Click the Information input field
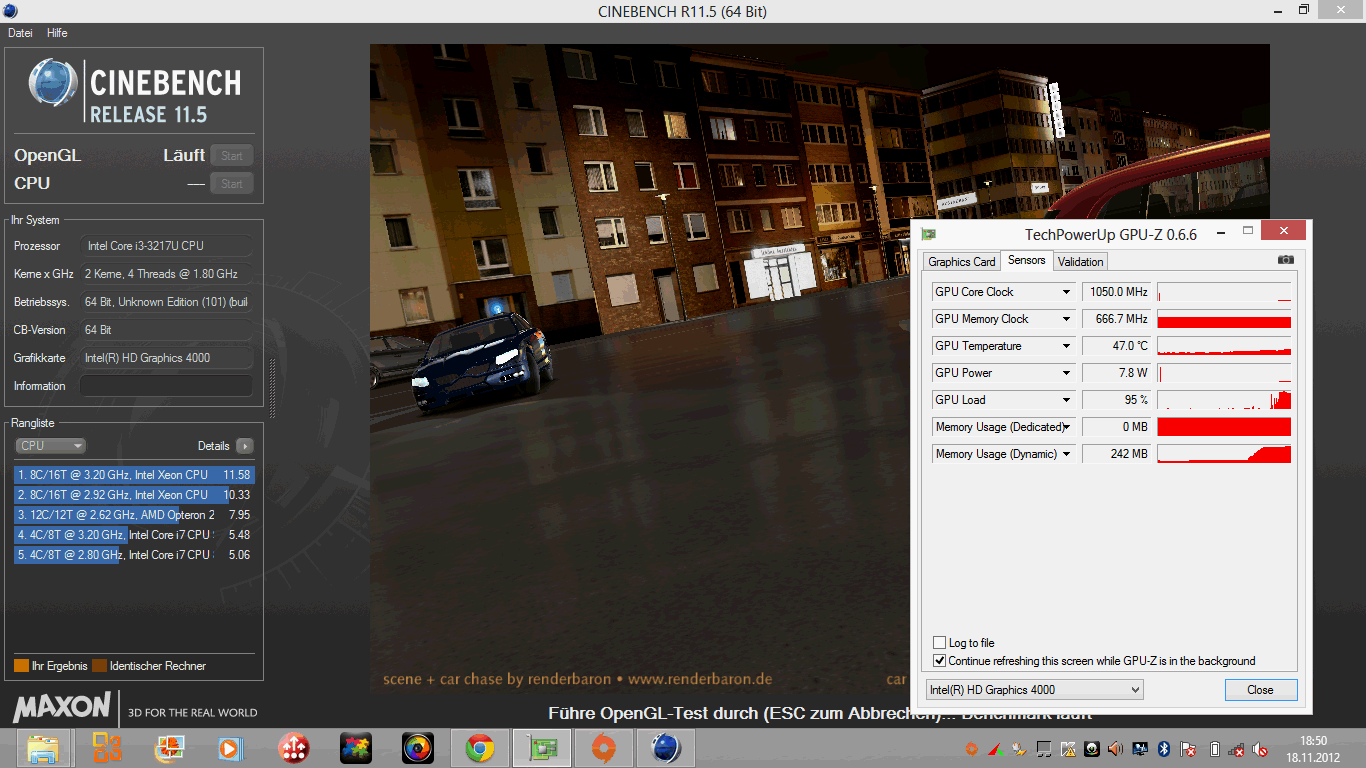1366x768 pixels. pyautogui.click(x=166, y=386)
